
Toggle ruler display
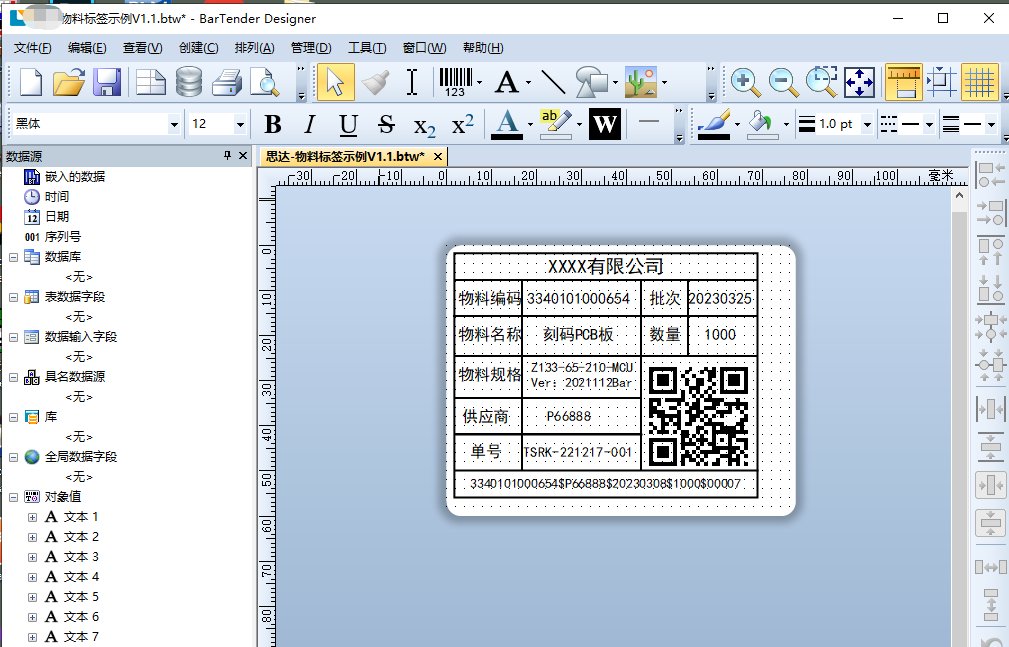click(x=904, y=82)
